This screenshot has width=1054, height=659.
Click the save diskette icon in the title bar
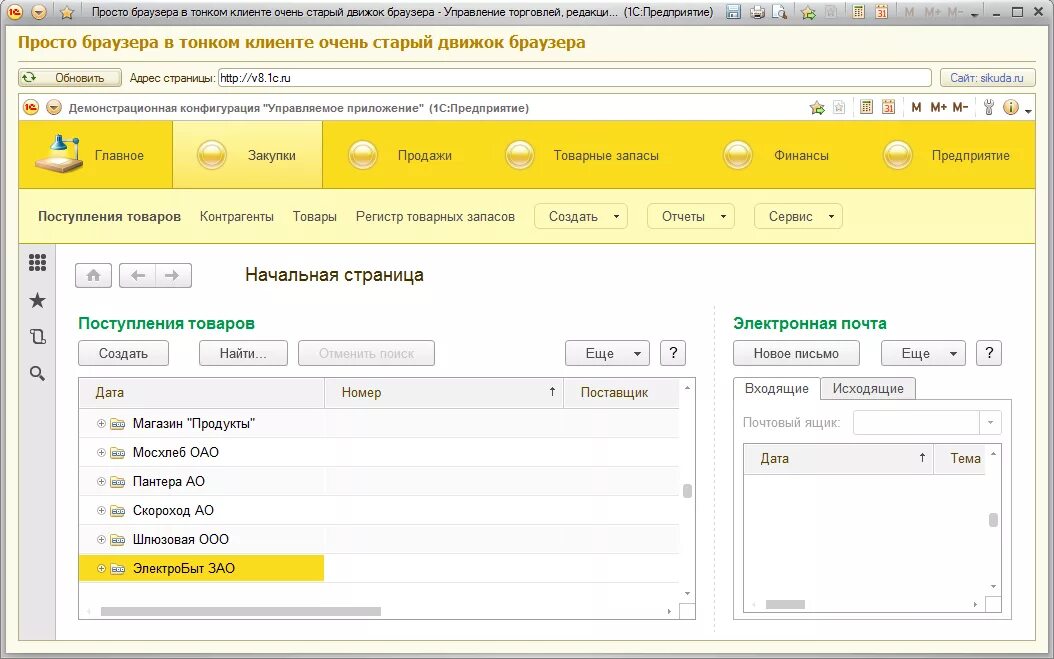tap(733, 12)
